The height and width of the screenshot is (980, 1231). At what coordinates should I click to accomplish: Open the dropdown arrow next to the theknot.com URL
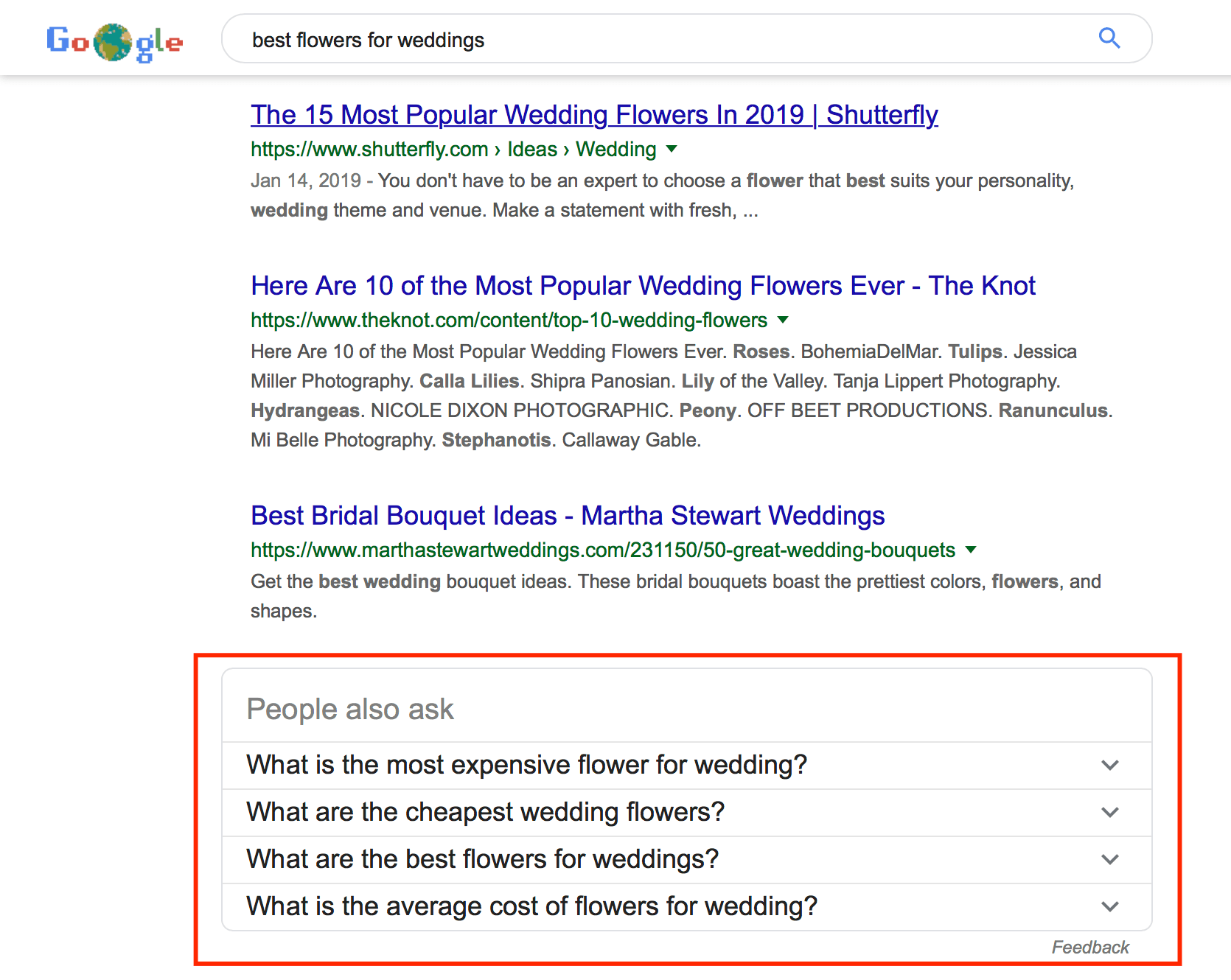[x=783, y=320]
